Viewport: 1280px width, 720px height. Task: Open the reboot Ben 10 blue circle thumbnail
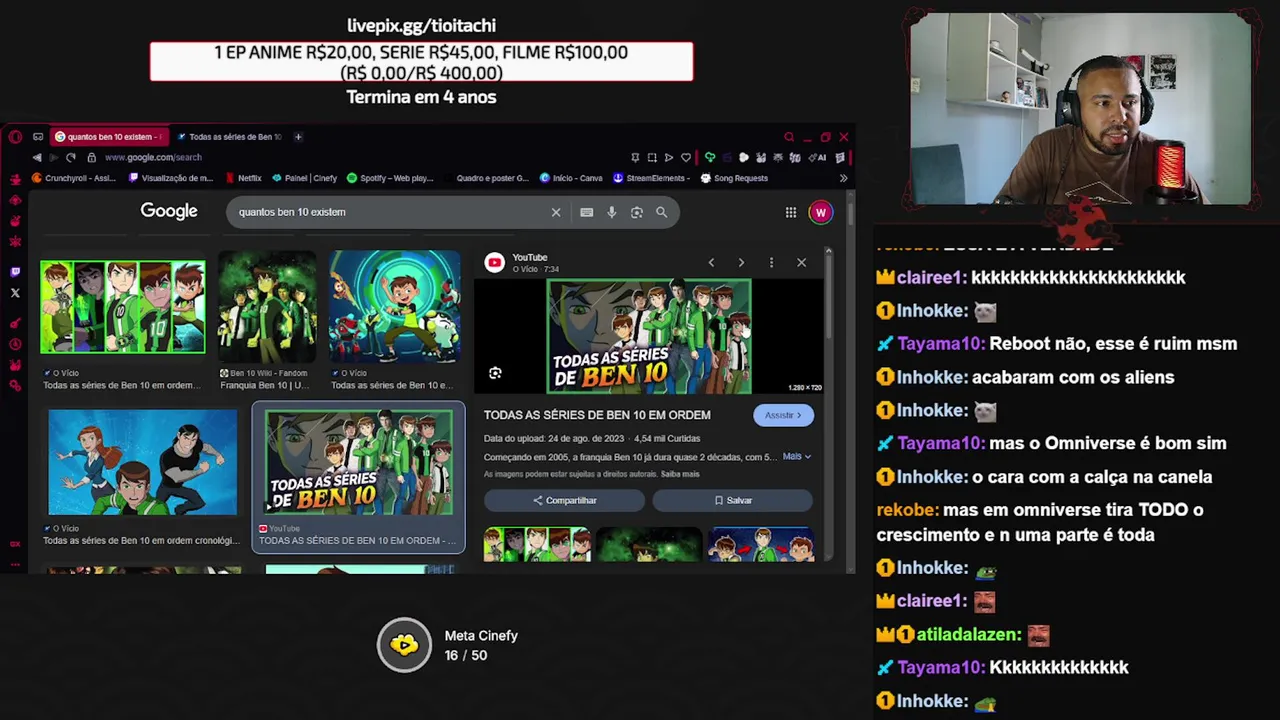[x=395, y=306]
